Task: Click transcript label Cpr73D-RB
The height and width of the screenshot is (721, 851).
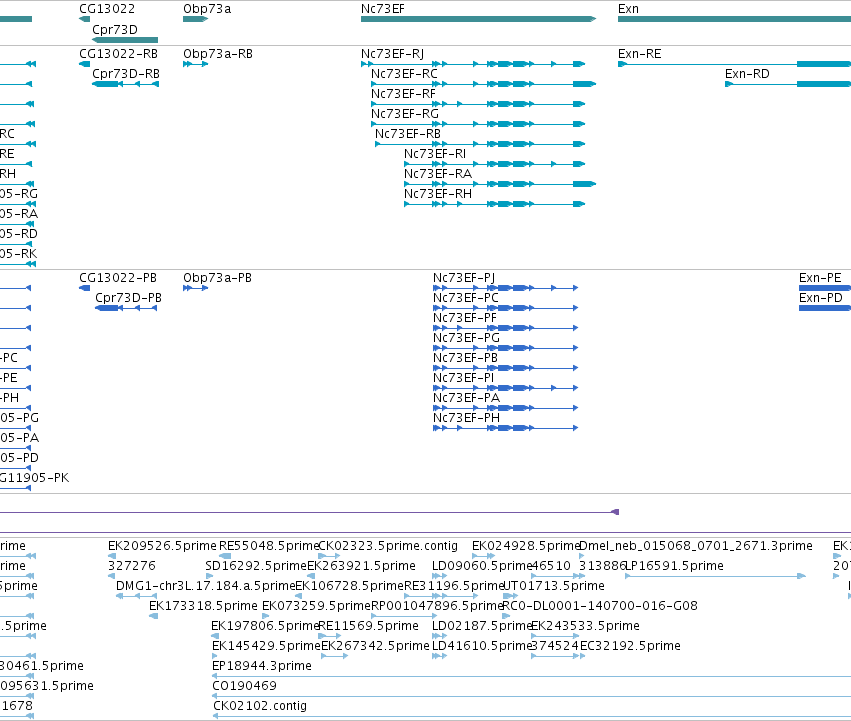Action: click(x=126, y=74)
